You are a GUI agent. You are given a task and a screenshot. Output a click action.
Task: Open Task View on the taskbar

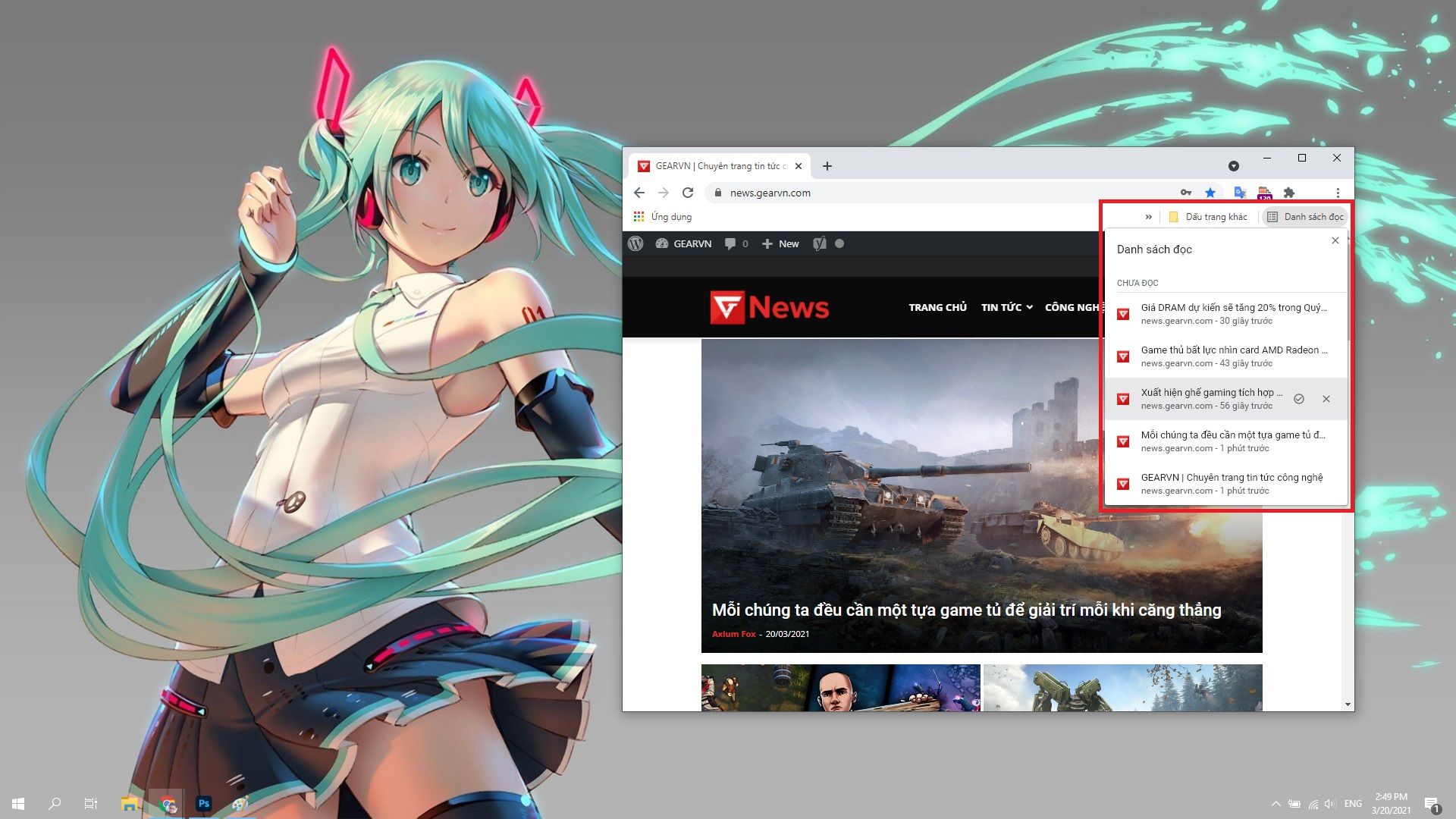[x=91, y=803]
